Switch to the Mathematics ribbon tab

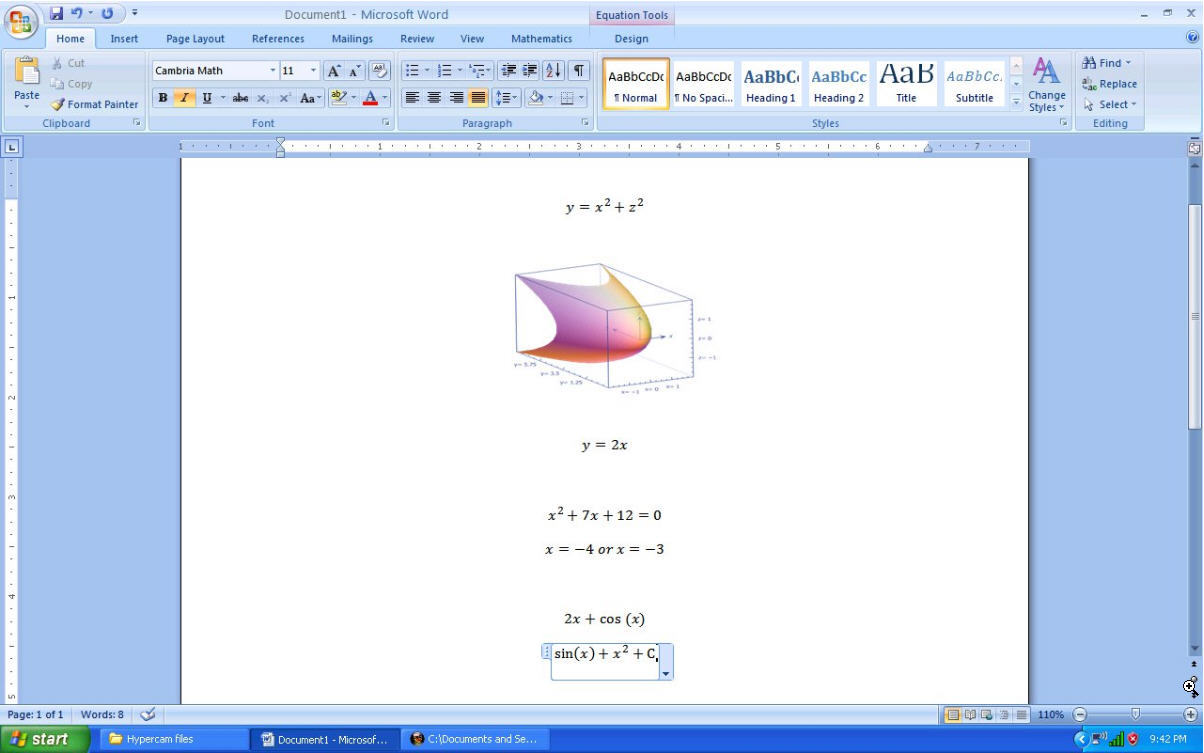[541, 38]
